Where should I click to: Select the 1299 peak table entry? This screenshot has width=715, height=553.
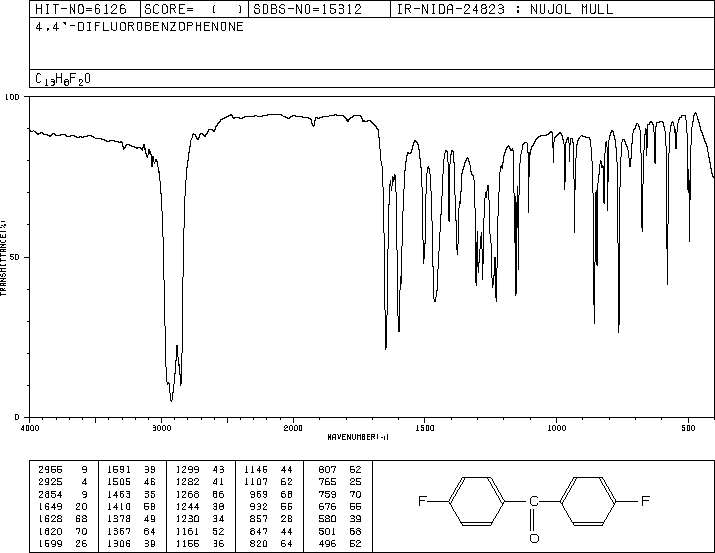click(x=200, y=469)
